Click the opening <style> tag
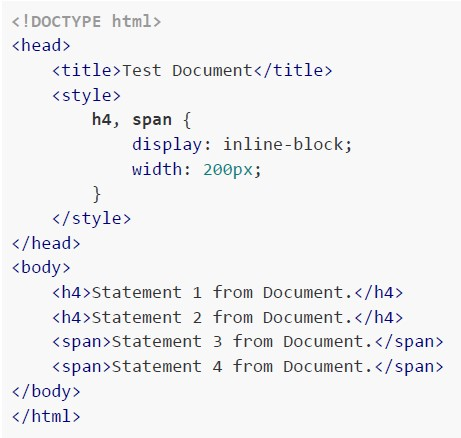This screenshot has height=438, width=461. point(86,96)
